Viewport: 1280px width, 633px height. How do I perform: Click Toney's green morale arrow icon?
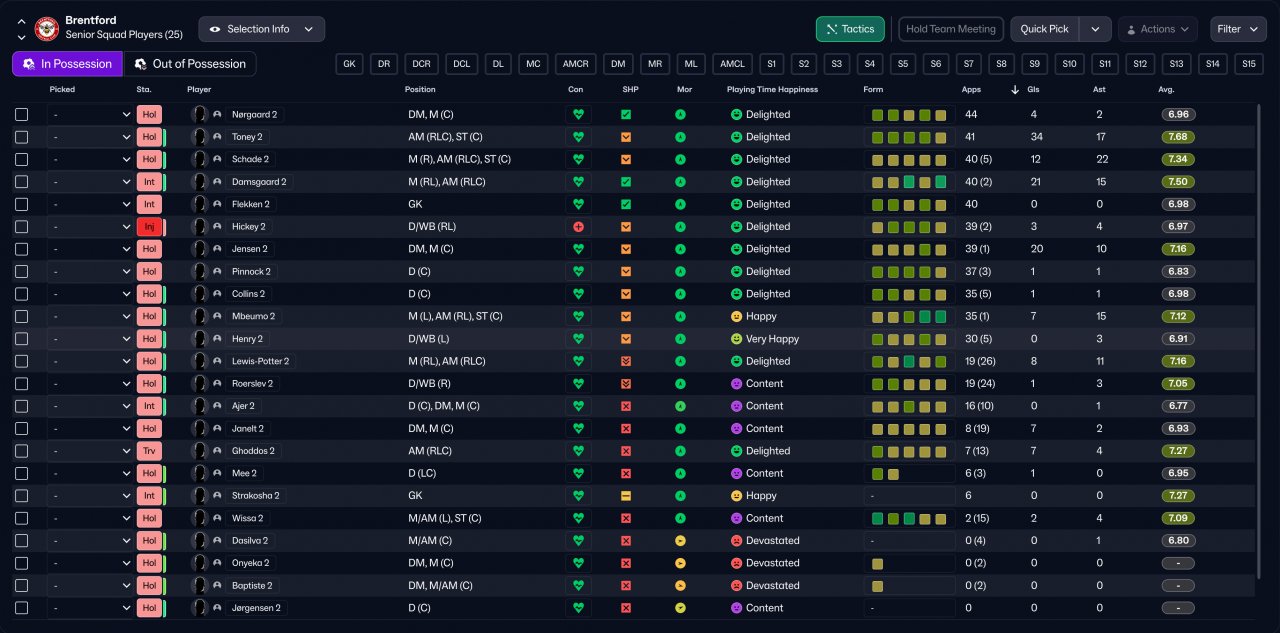tap(680, 137)
